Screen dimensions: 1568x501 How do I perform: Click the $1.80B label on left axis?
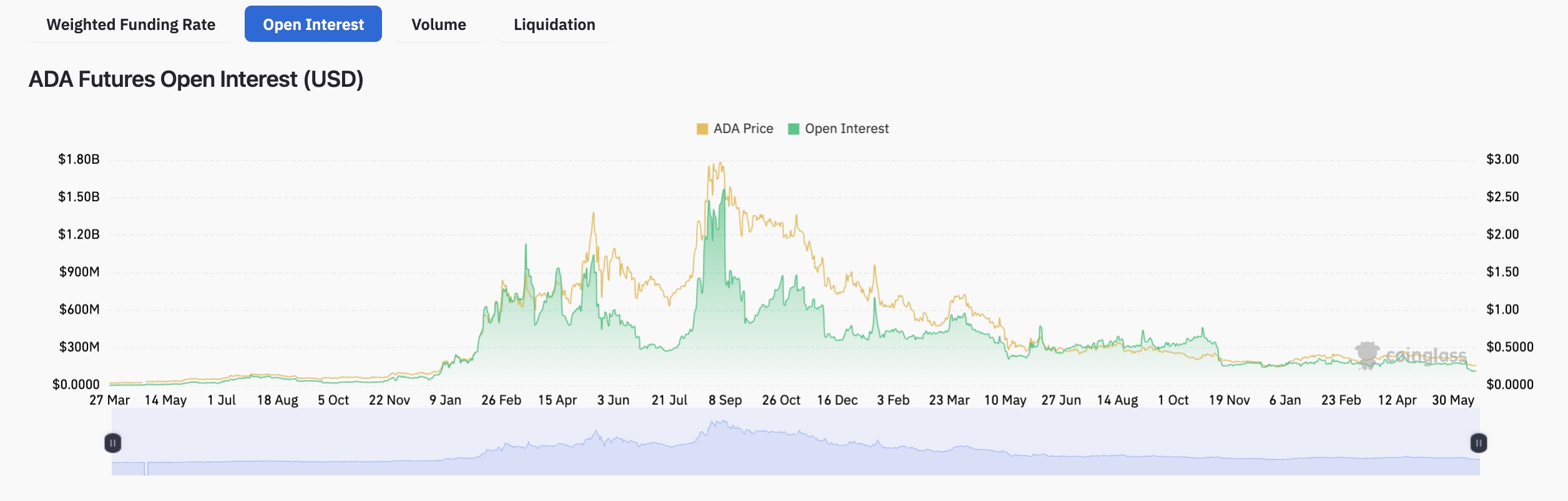pyautogui.click(x=79, y=159)
